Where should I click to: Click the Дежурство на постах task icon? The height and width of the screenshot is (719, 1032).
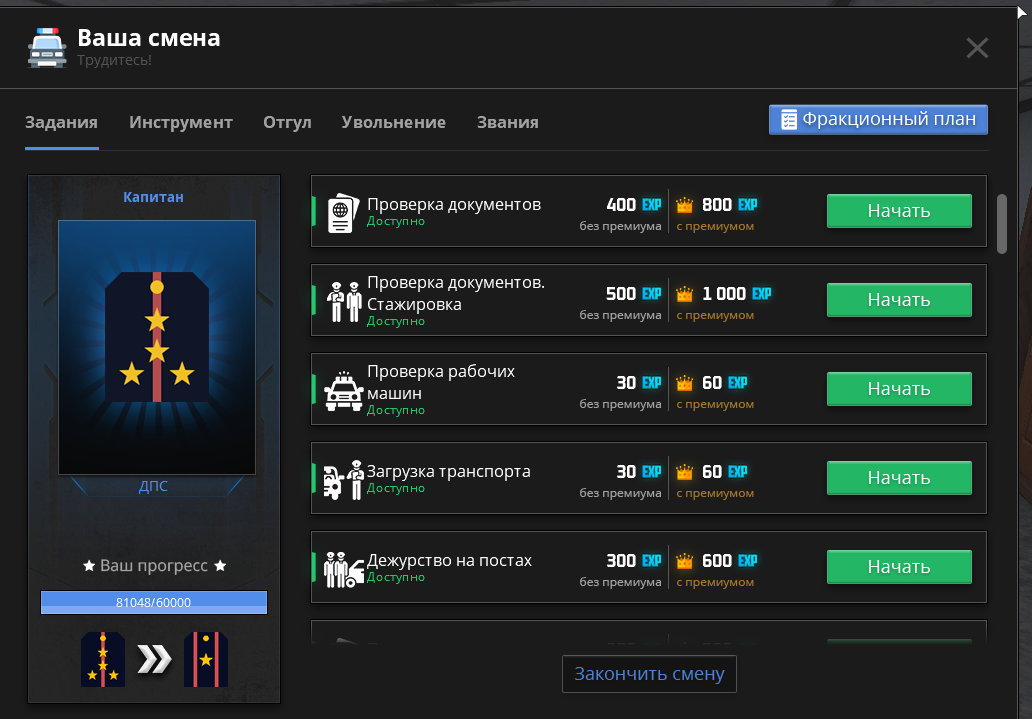(x=342, y=568)
